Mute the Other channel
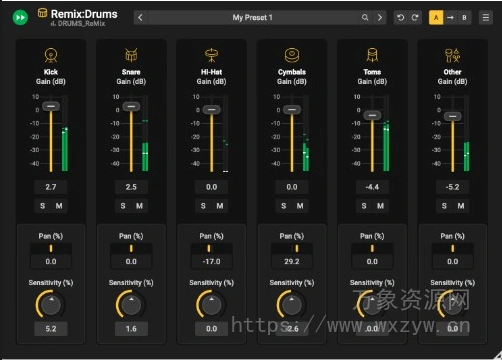 pos(461,206)
